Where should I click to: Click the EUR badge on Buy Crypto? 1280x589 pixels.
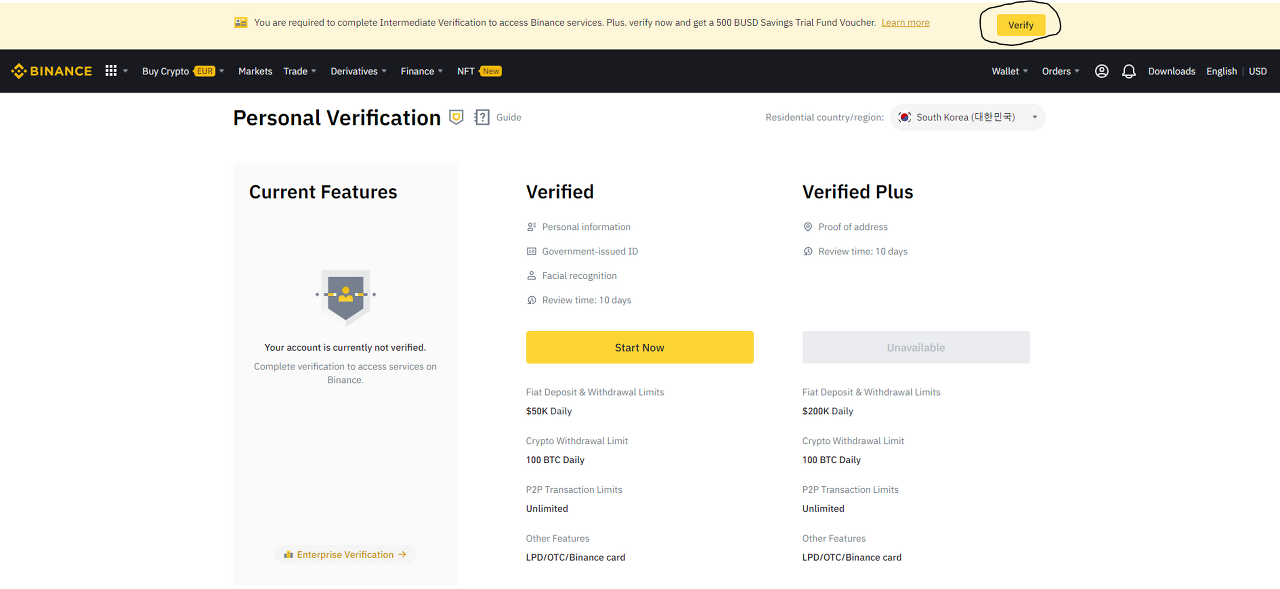click(204, 71)
